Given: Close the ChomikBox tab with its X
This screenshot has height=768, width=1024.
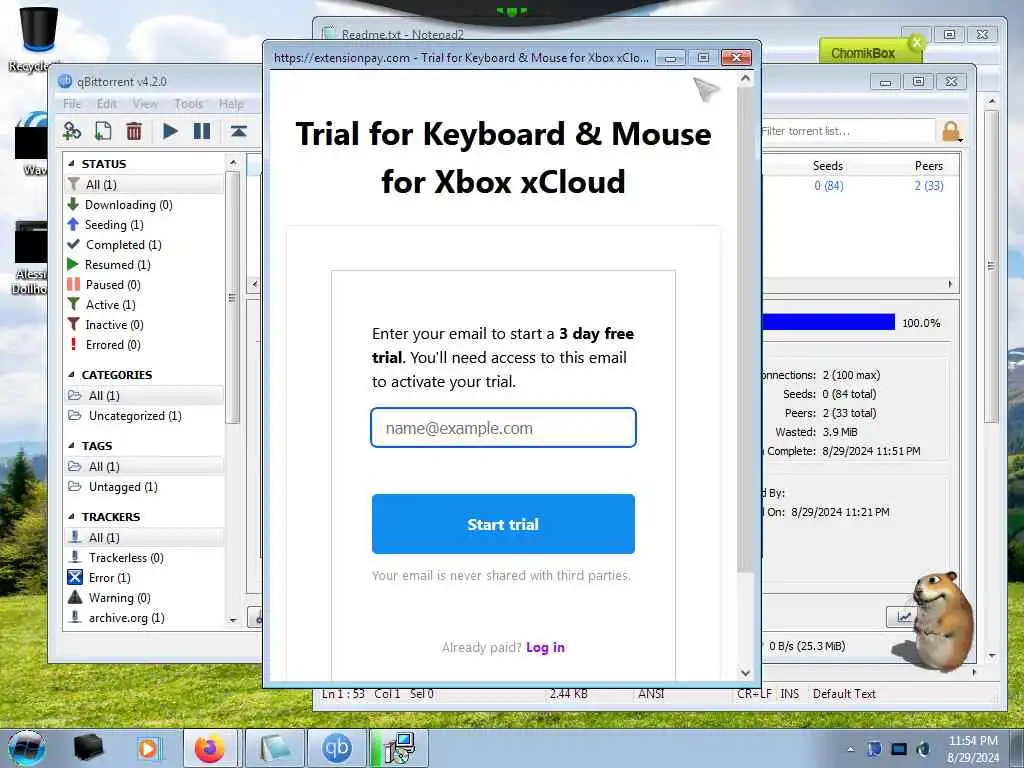Looking at the screenshot, I should 916,42.
